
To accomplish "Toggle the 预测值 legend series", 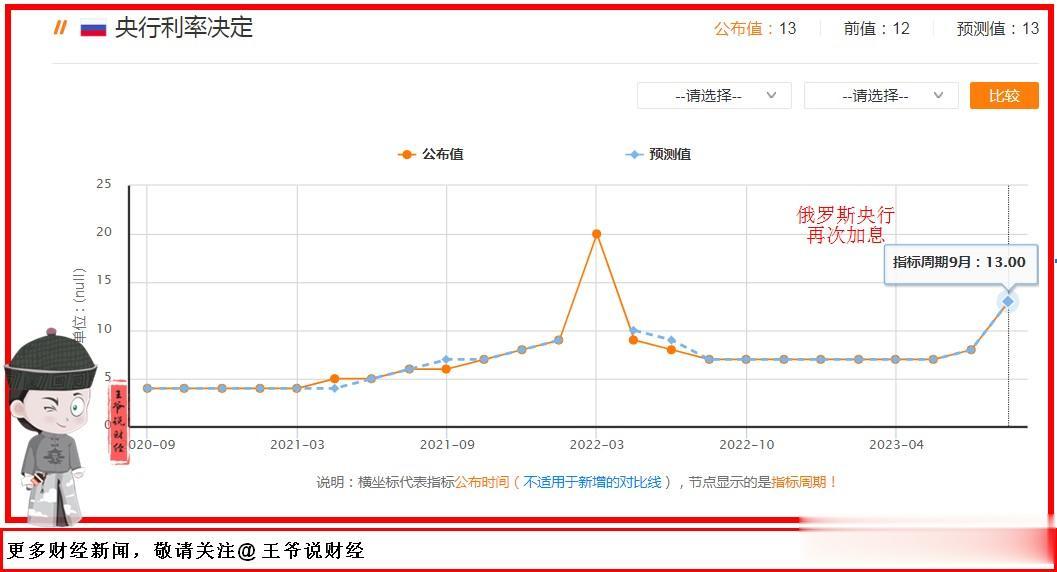I will click(658, 154).
